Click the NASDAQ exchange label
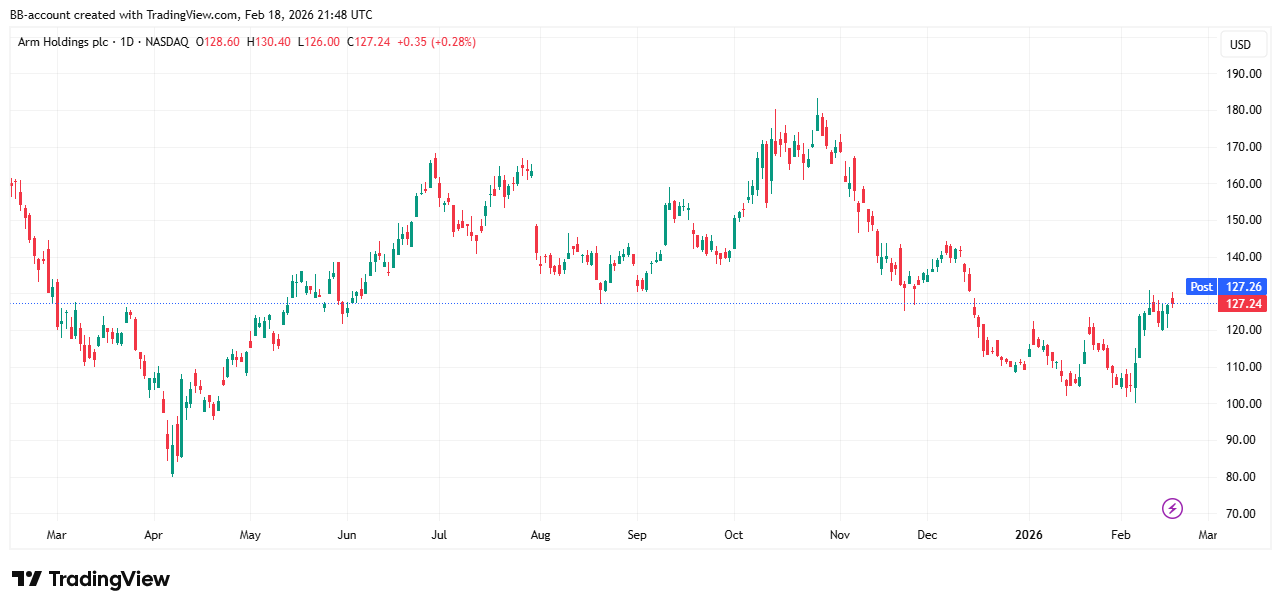Image resolution: width=1281 pixels, height=609 pixels. click(x=167, y=42)
